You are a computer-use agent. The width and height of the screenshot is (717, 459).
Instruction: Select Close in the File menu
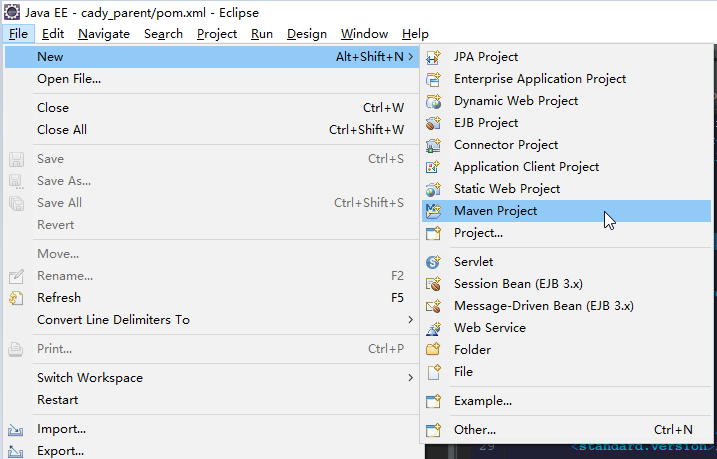pyautogui.click(x=212, y=108)
